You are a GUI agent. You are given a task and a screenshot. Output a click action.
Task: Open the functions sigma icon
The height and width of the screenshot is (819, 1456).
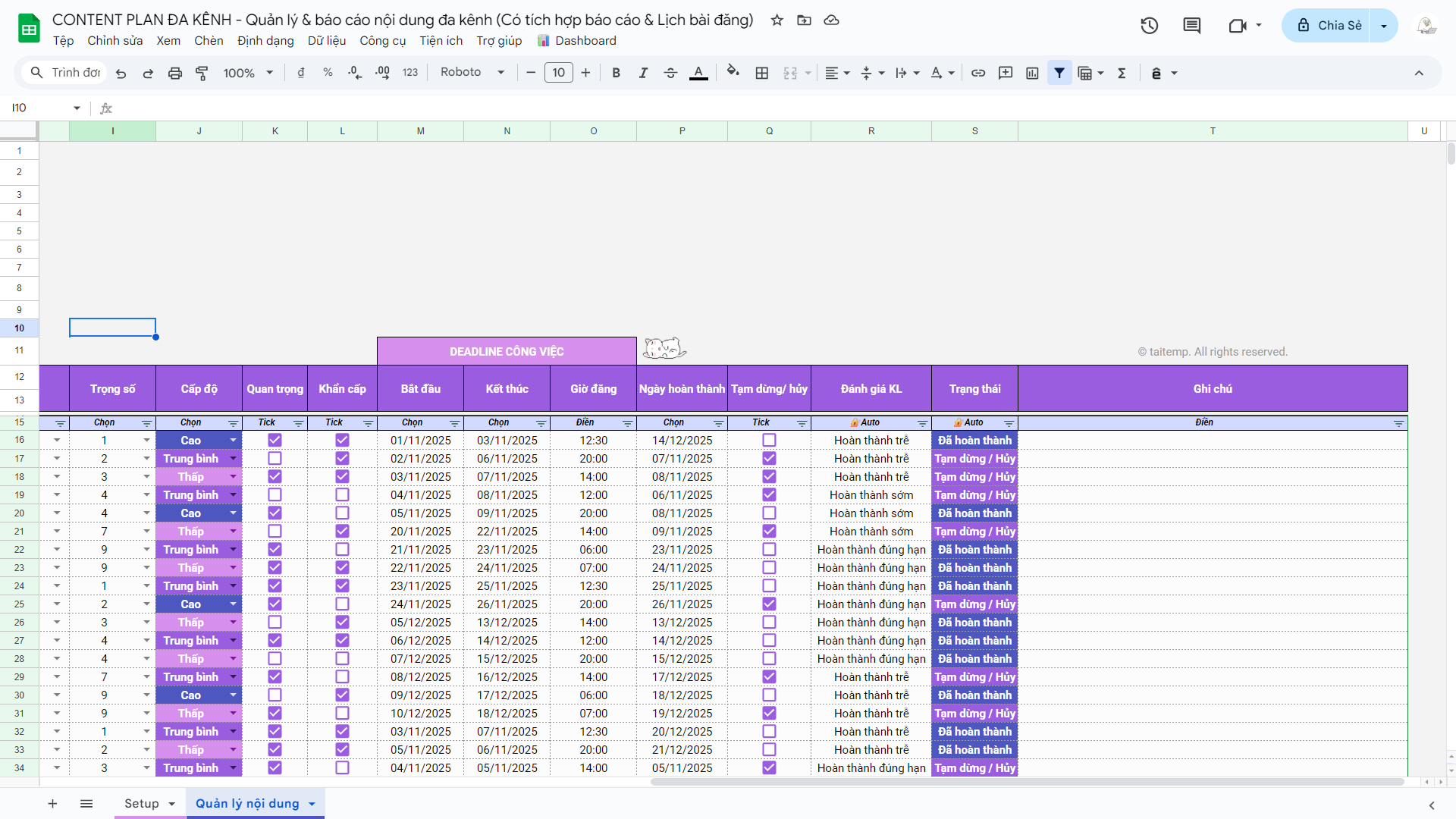pyautogui.click(x=1122, y=73)
